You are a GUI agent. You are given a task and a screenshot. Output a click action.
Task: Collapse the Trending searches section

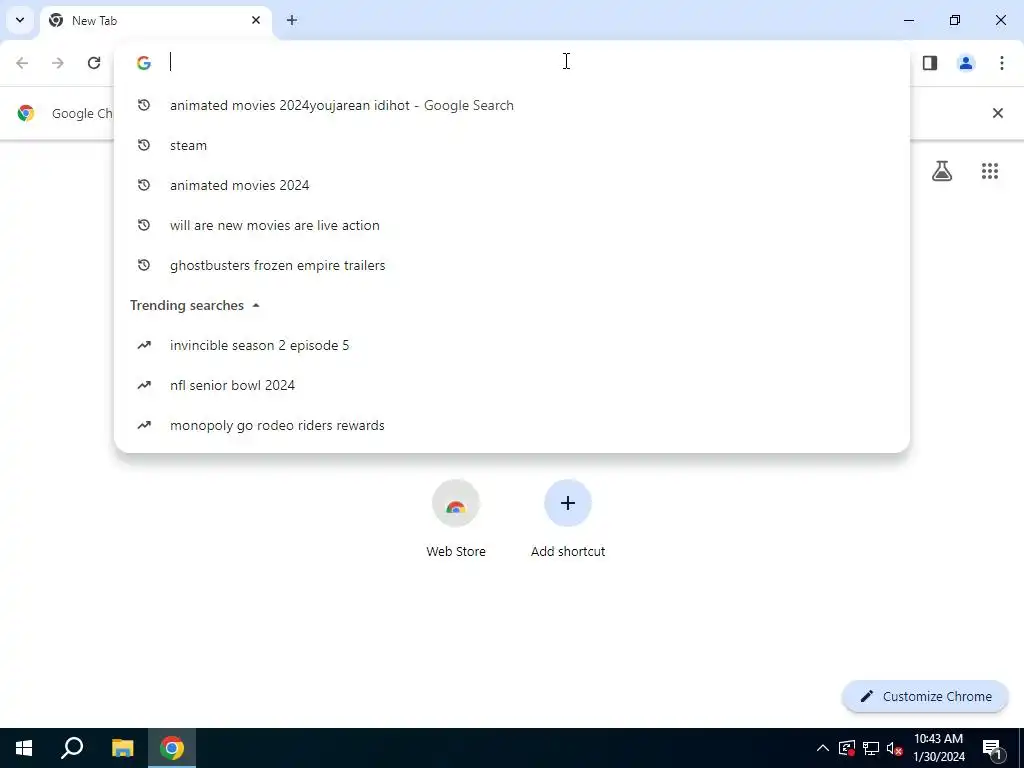pos(256,306)
